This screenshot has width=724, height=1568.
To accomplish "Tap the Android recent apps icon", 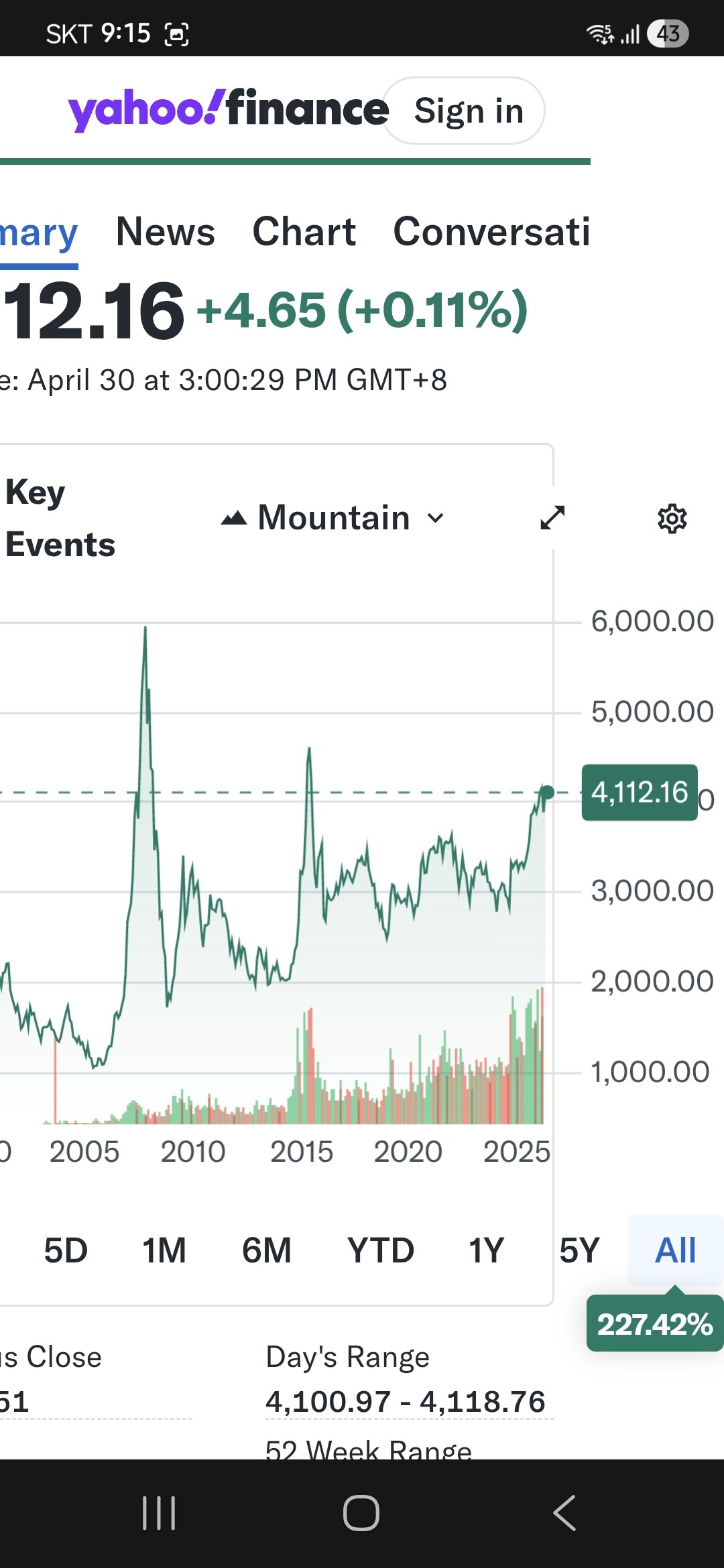I will pos(160,1513).
